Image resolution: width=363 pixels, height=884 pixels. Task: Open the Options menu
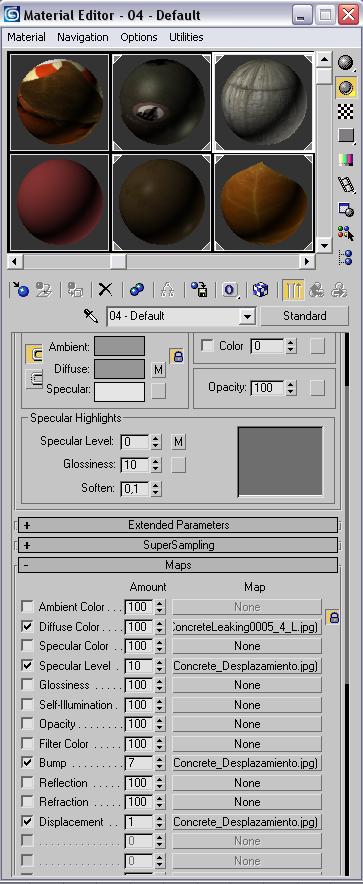pyautogui.click(x=139, y=37)
